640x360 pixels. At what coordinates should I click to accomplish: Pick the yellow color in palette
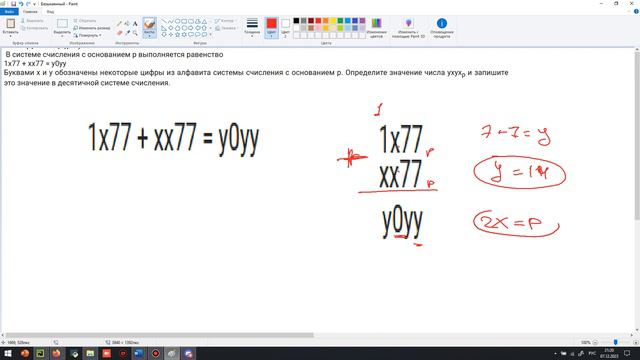333,21
